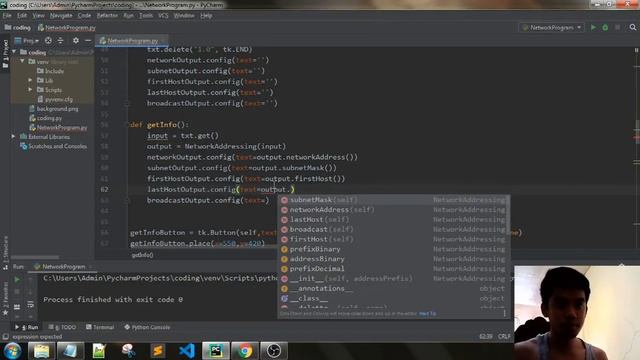640x360 pixels.
Task: Choose networkAddress(self) completion suggestion
Action: 393,209
